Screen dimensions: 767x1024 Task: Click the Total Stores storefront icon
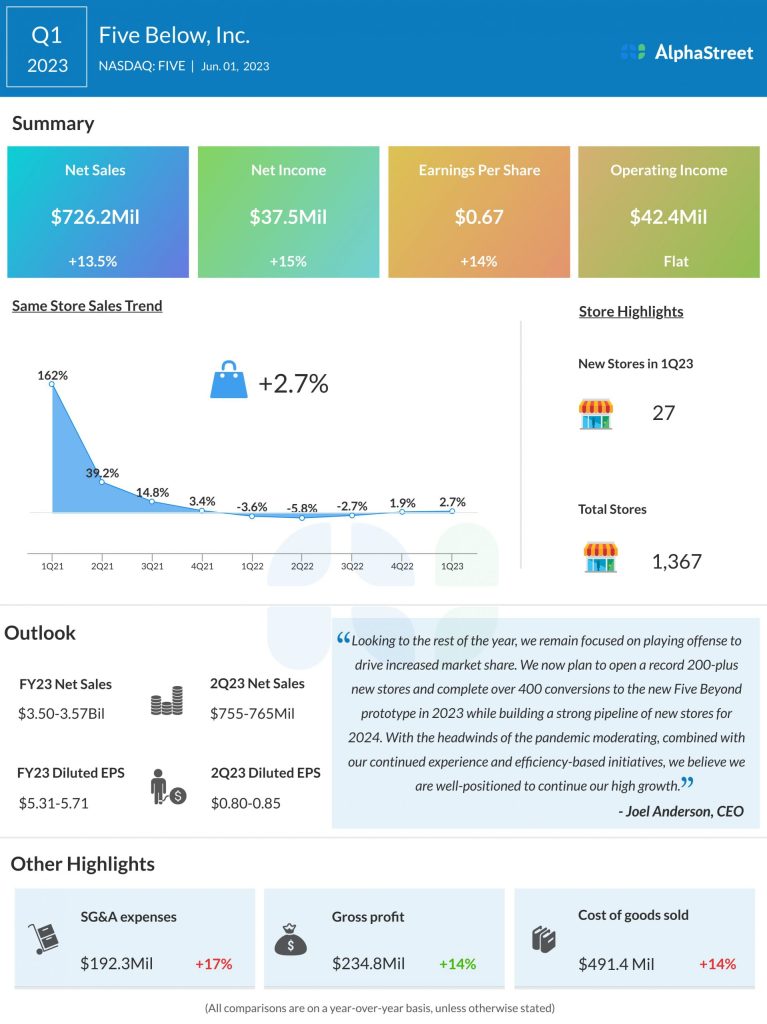600,558
